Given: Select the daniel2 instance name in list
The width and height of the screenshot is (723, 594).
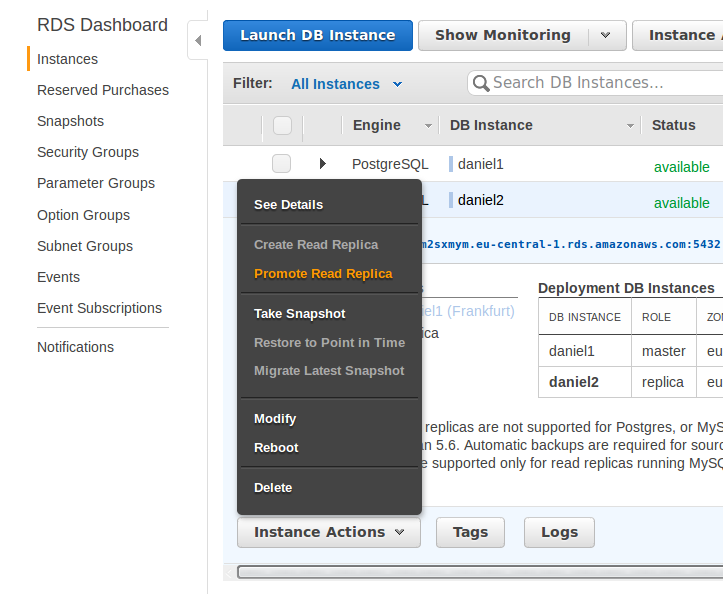Looking at the screenshot, I should pos(480,200).
